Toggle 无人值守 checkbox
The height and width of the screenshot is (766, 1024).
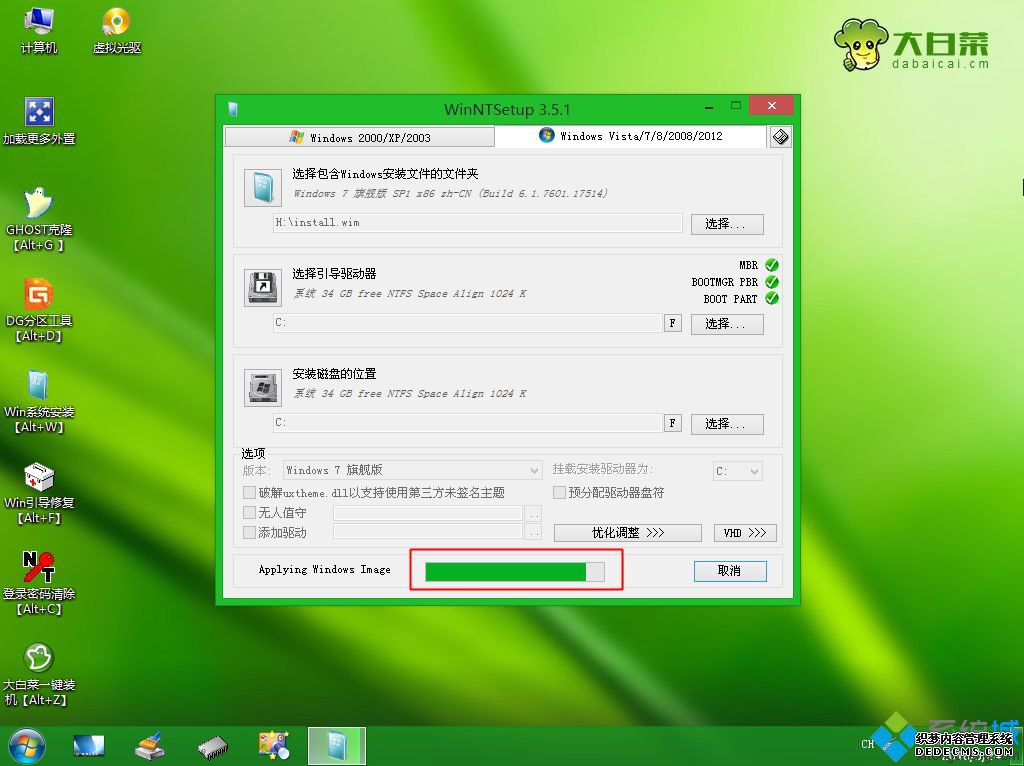pyautogui.click(x=249, y=513)
